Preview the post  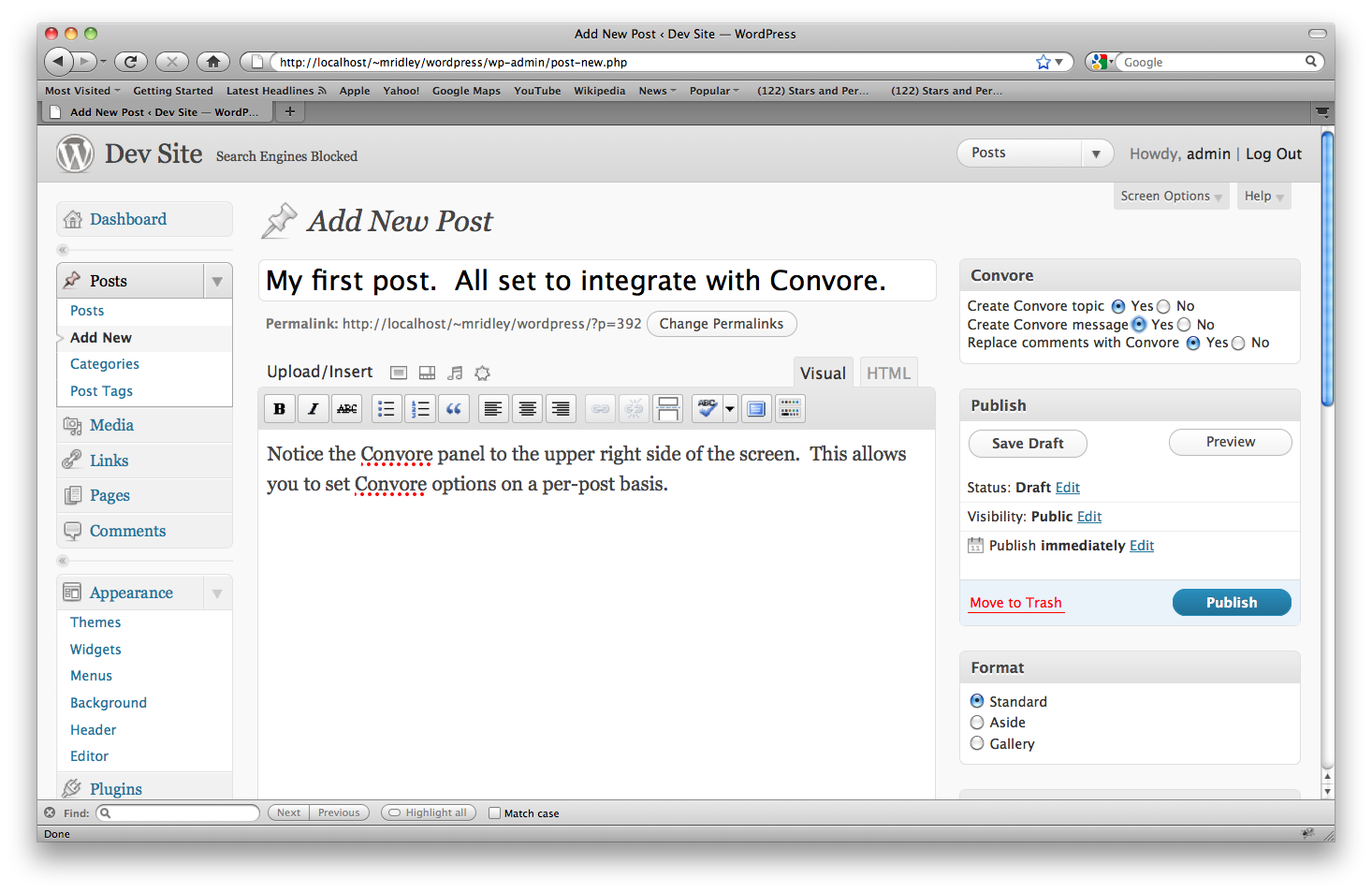(x=1231, y=442)
